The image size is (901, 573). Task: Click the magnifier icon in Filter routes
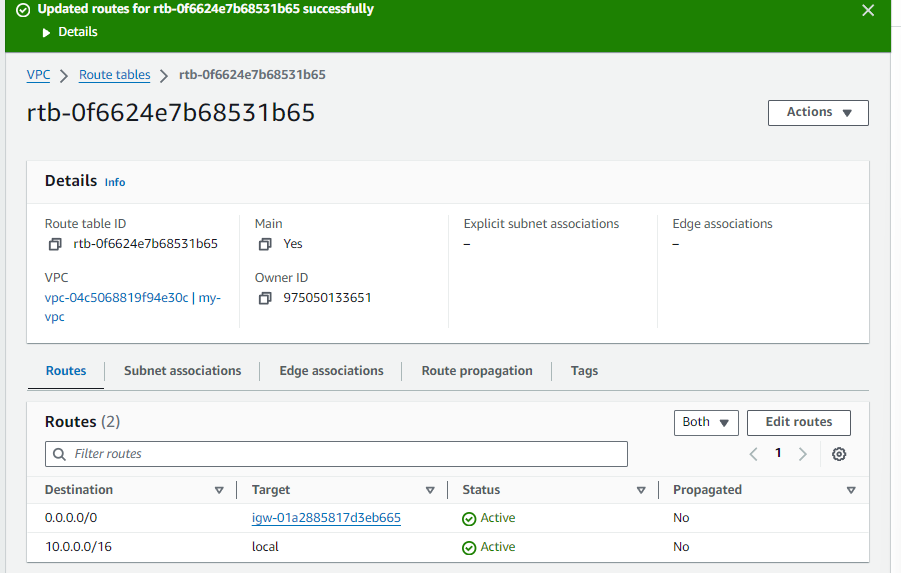[x=59, y=454]
